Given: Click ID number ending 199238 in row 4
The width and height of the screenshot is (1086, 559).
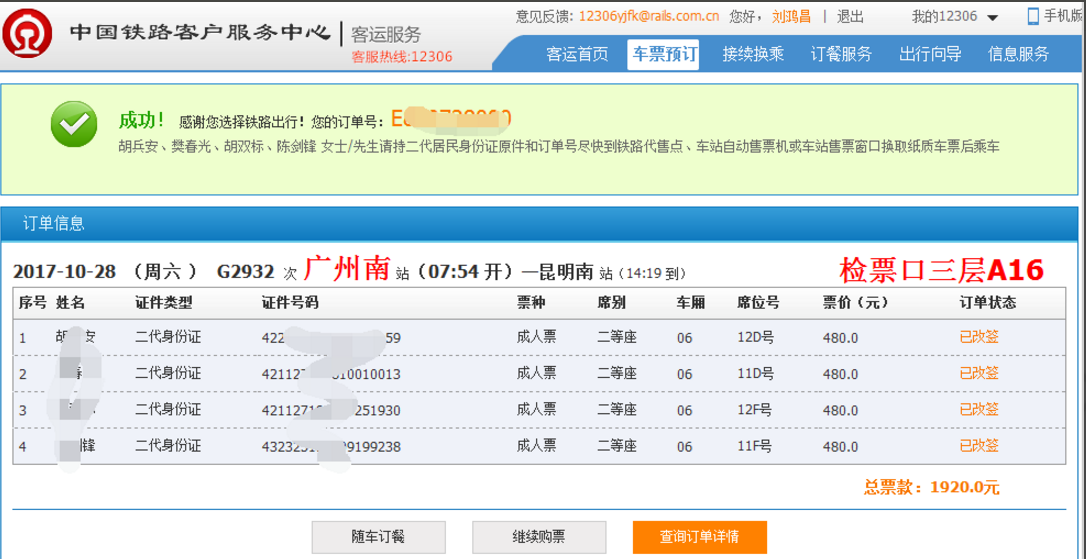Looking at the screenshot, I should coord(331,447).
